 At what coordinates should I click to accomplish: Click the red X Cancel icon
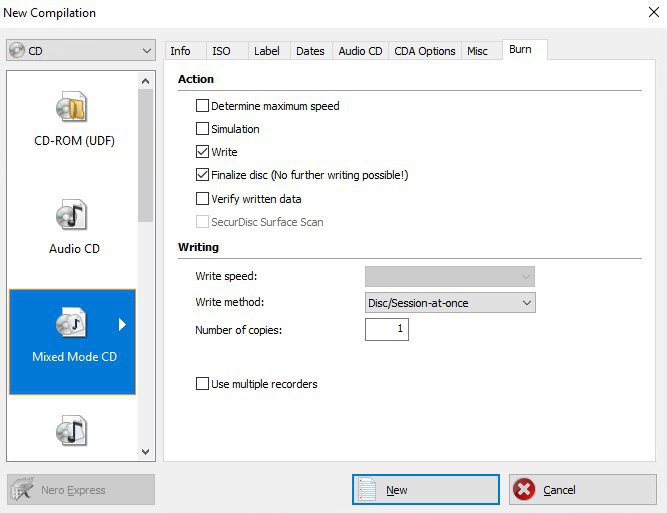pyautogui.click(x=524, y=490)
